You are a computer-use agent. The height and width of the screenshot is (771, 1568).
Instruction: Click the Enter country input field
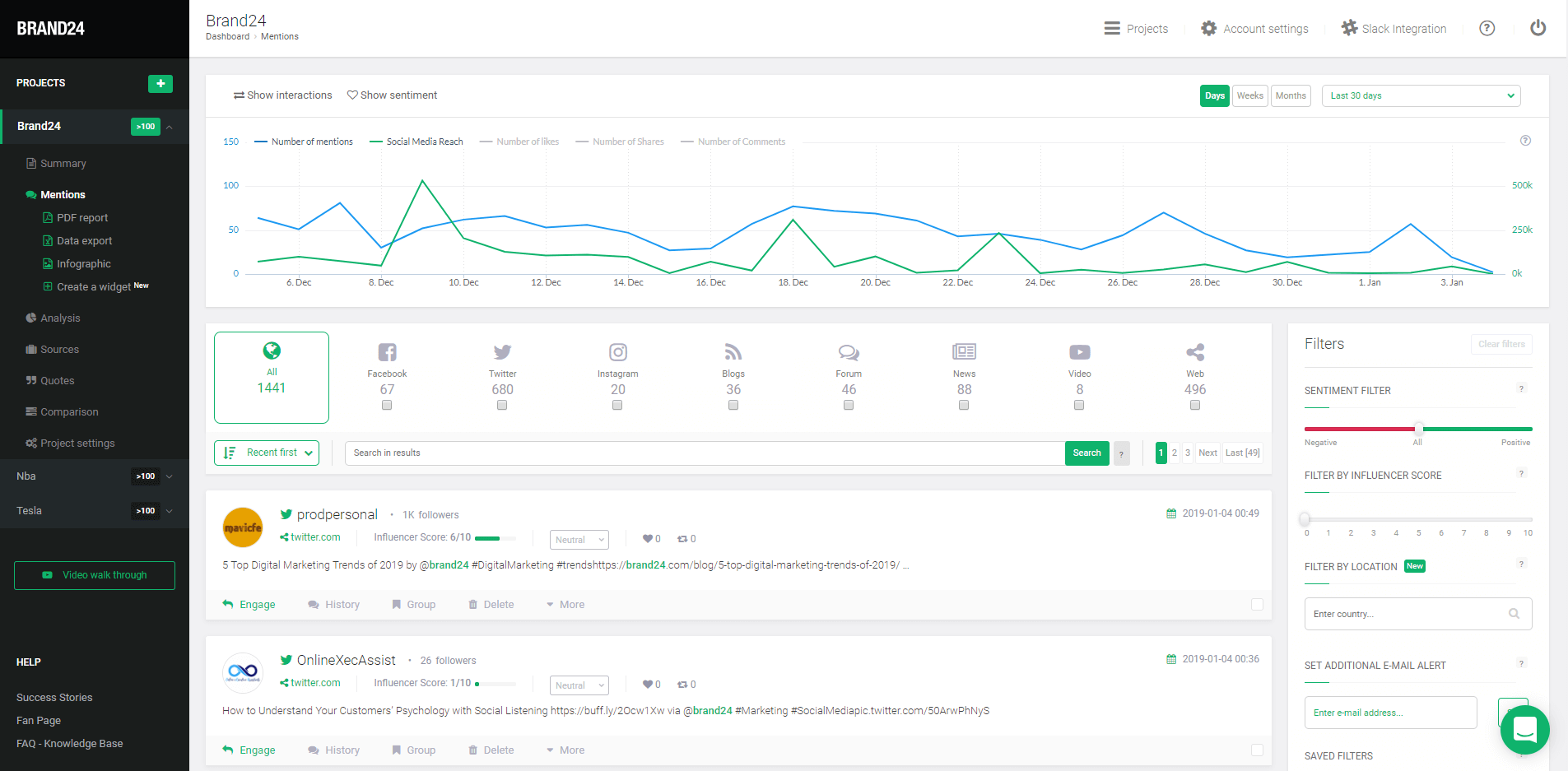pos(1418,614)
